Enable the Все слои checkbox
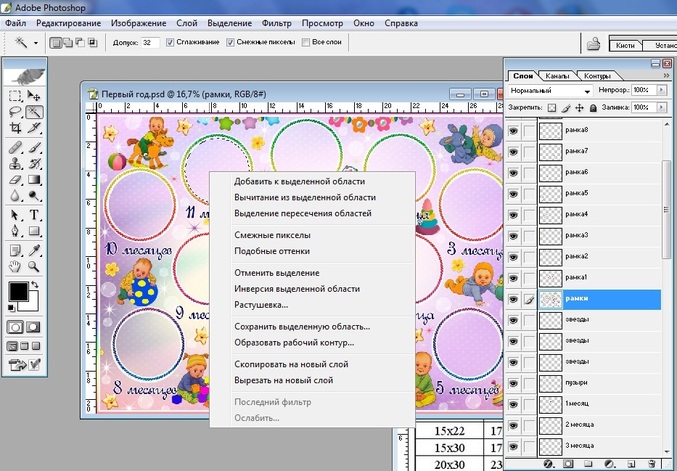The width and height of the screenshot is (677, 471). click(307, 43)
